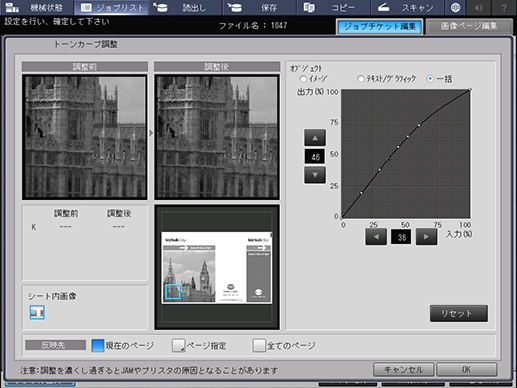Increase output value with up arrow
The image size is (517, 388).
click(315, 138)
